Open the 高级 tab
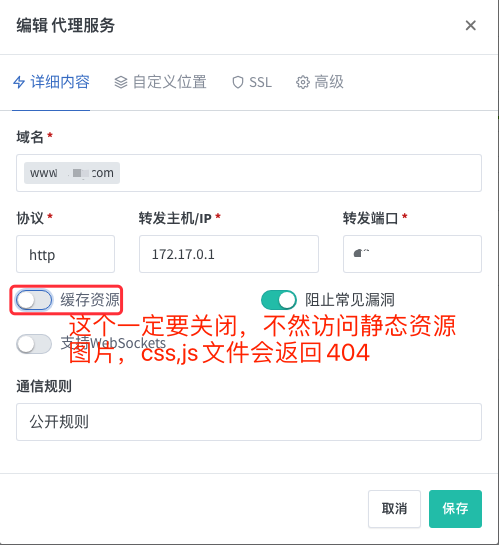Image resolution: width=499 pixels, height=545 pixels. (x=320, y=82)
